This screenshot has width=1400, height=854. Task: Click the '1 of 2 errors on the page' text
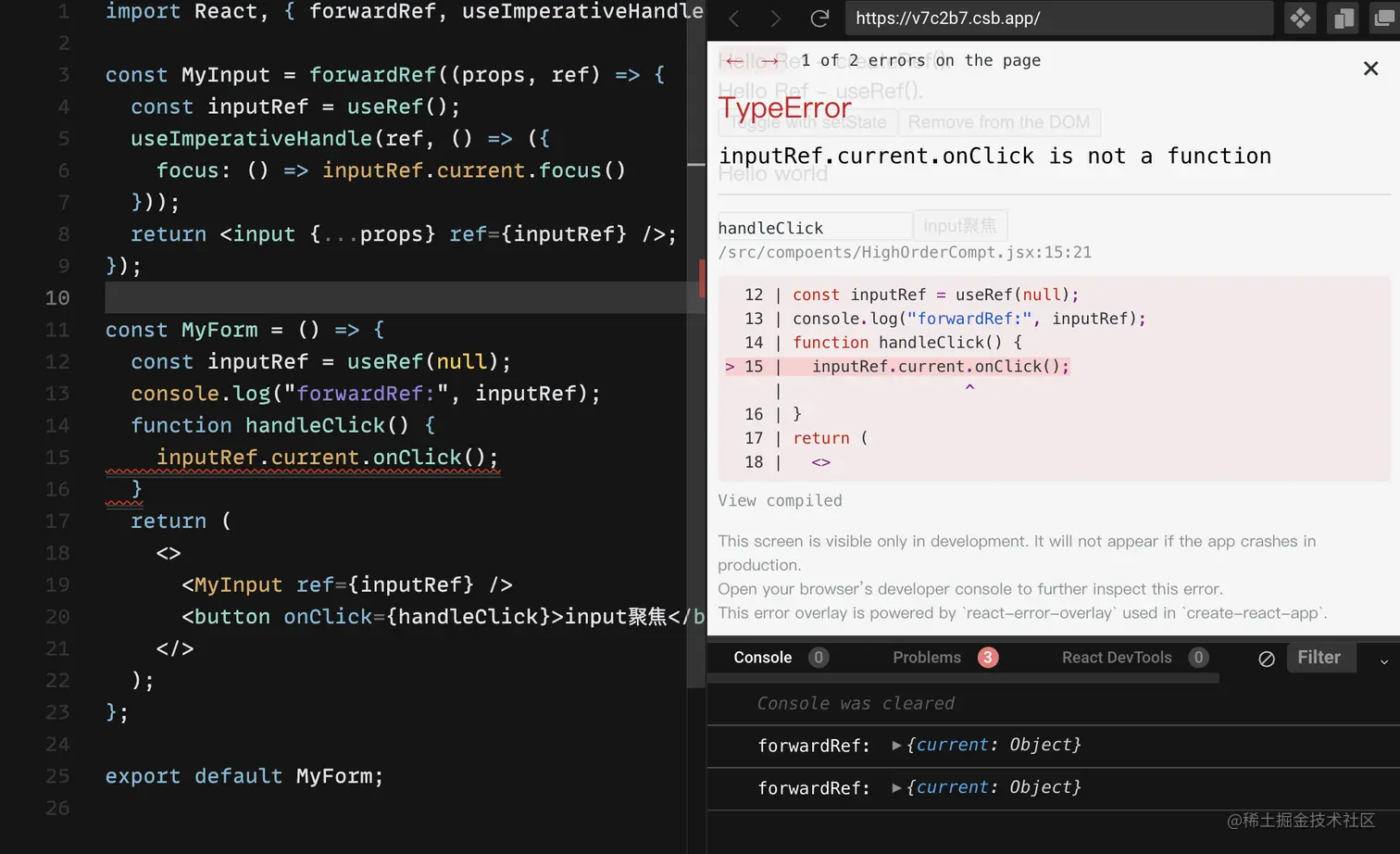[920, 60]
